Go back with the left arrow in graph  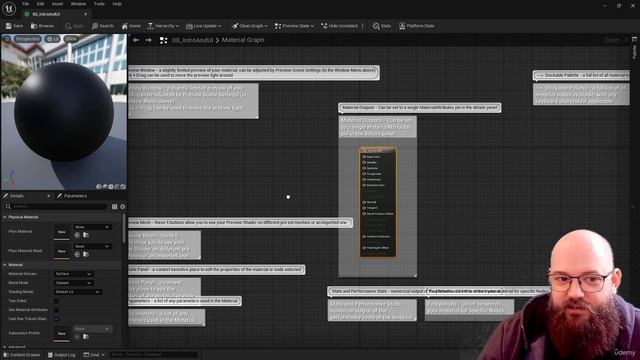tap(136, 40)
